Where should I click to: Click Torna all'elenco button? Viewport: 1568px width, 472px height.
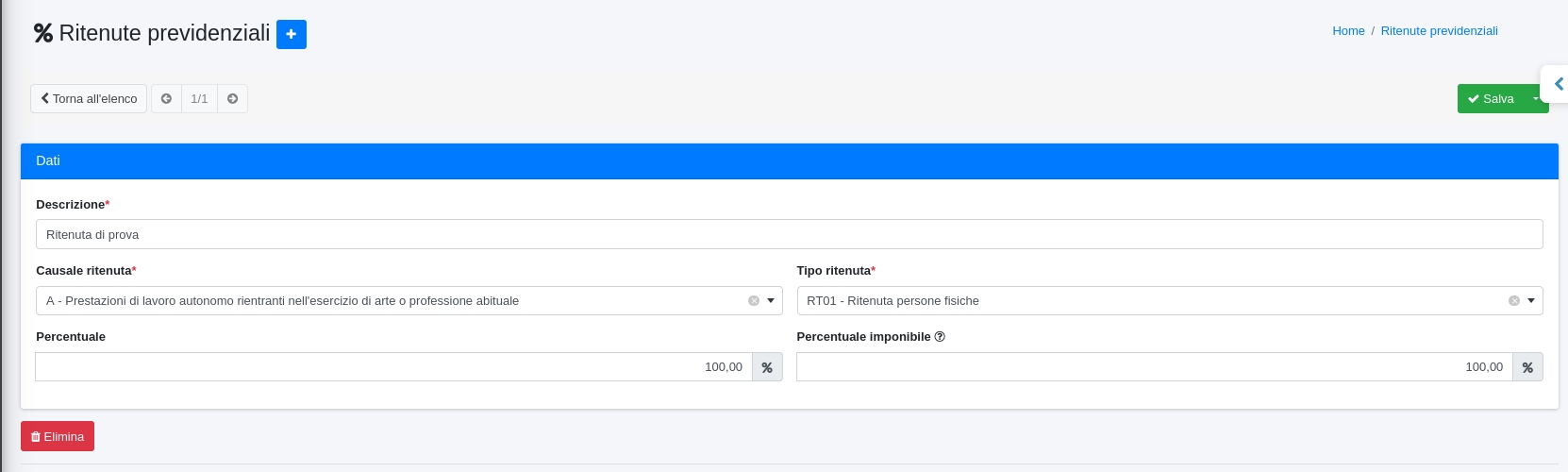(x=89, y=99)
